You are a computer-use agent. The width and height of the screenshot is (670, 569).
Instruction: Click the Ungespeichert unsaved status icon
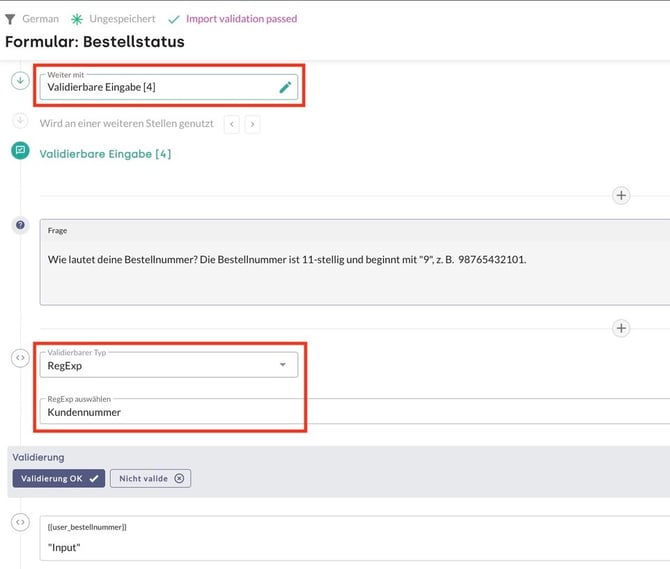[77, 18]
